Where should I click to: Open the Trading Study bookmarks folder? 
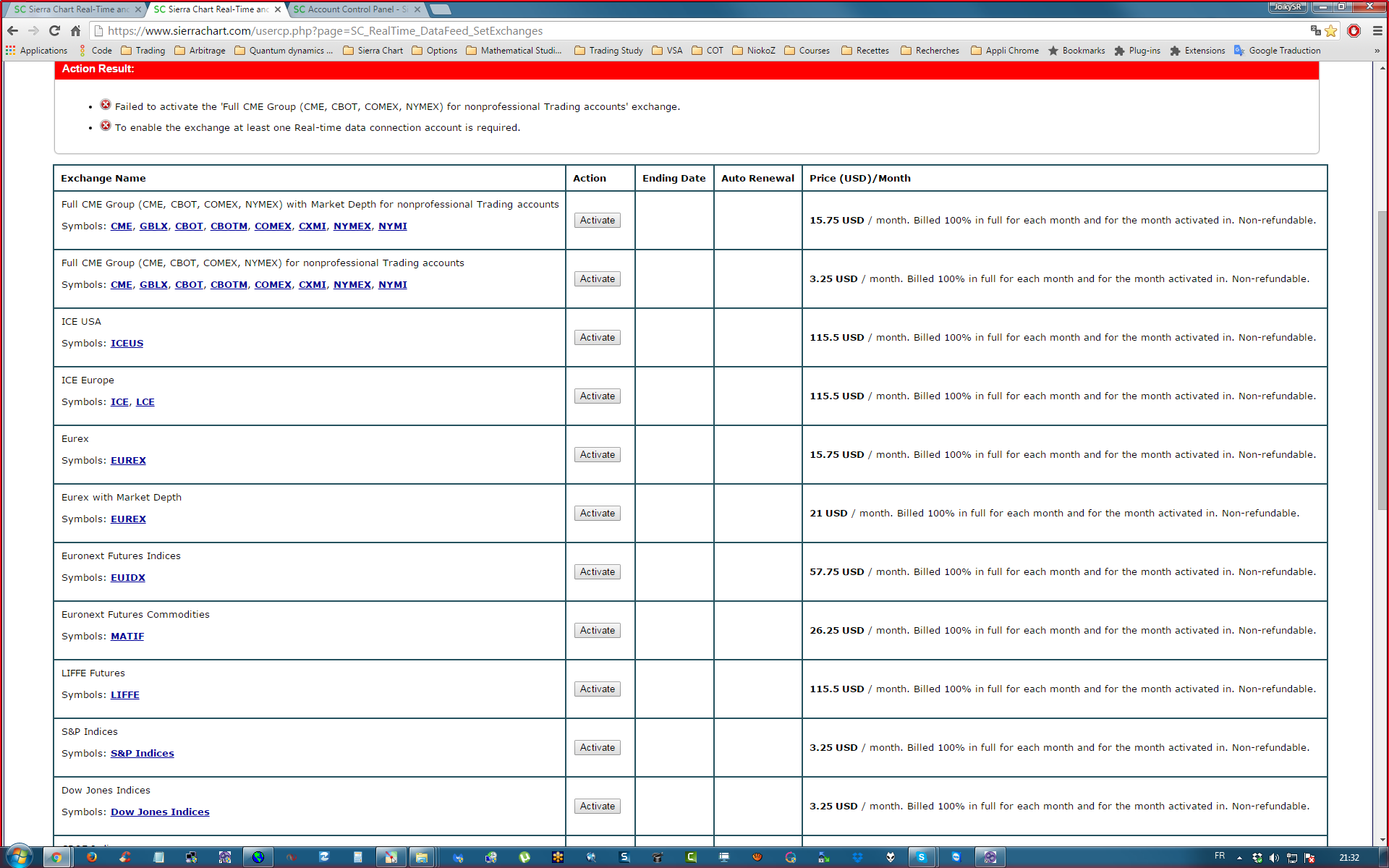point(608,51)
